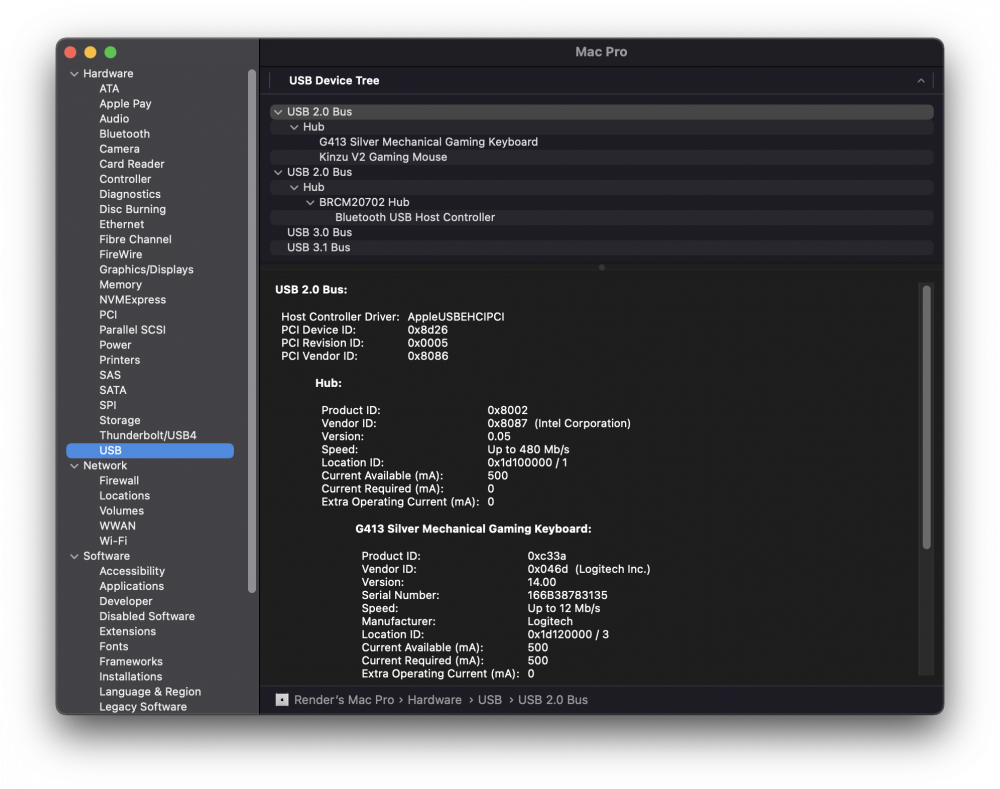This screenshot has width=1000, height=789.
Task: Select PCI in the sidebar
Action: coord(108,315)
